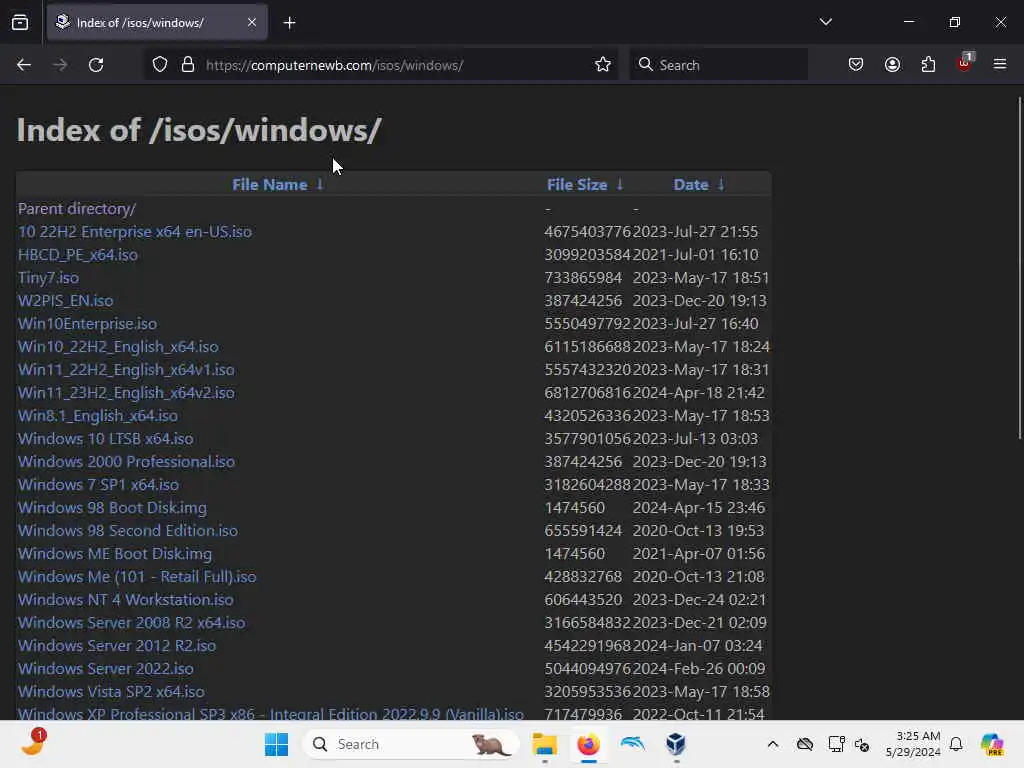
Task: Close the Index of /isos/windows/ tab
Action: click(x=252, y=22)
